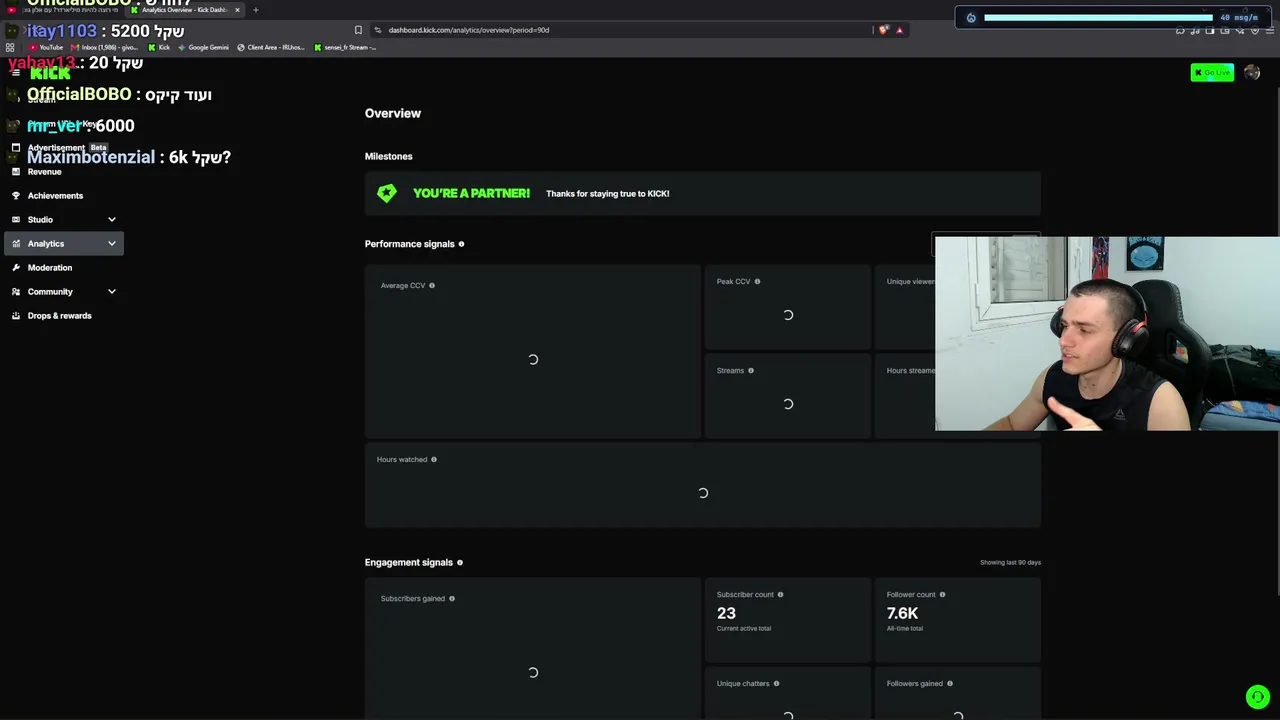Click the Overview page heading

393,114
